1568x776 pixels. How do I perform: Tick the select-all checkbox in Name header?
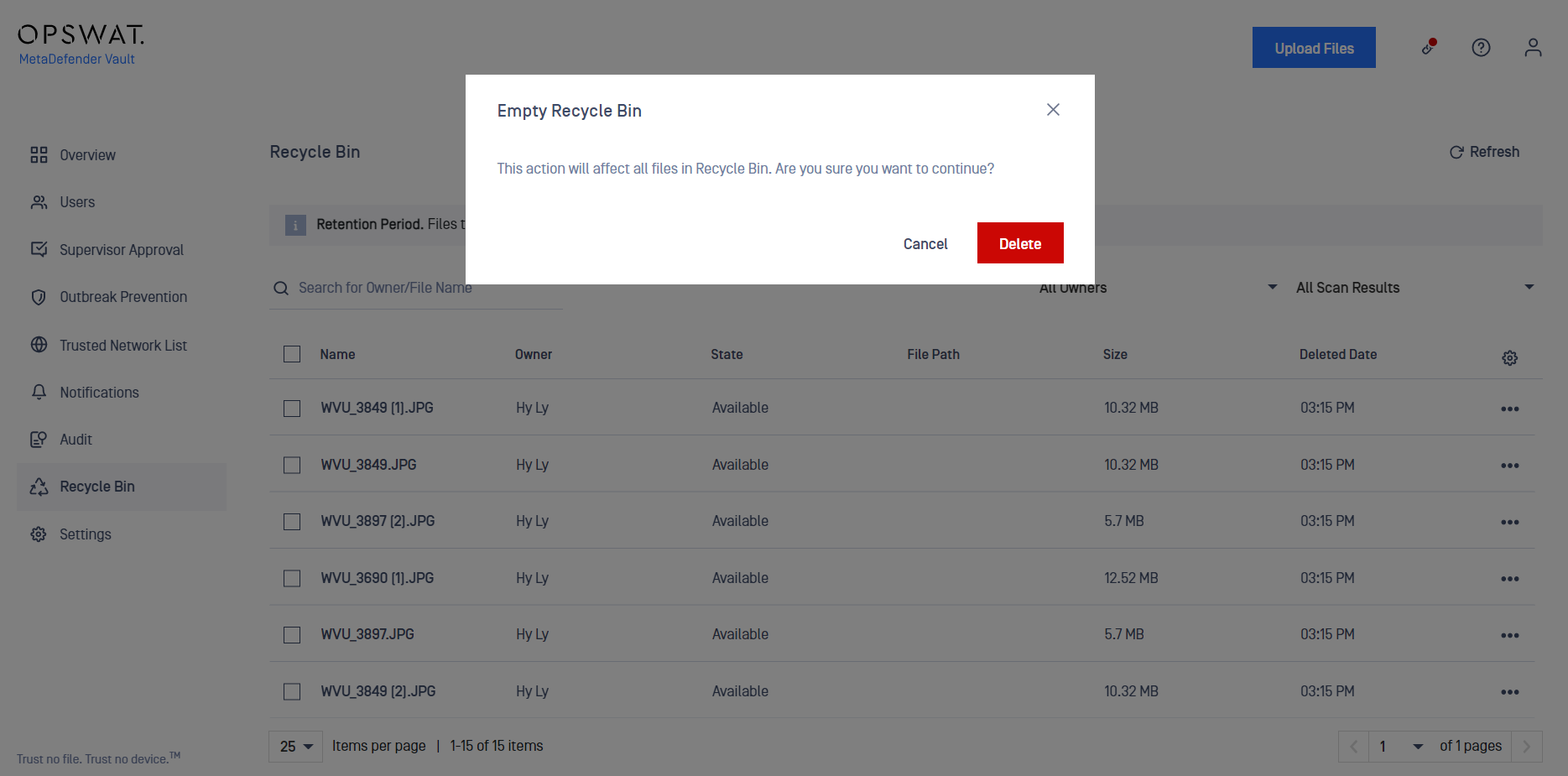pos(292,354)
